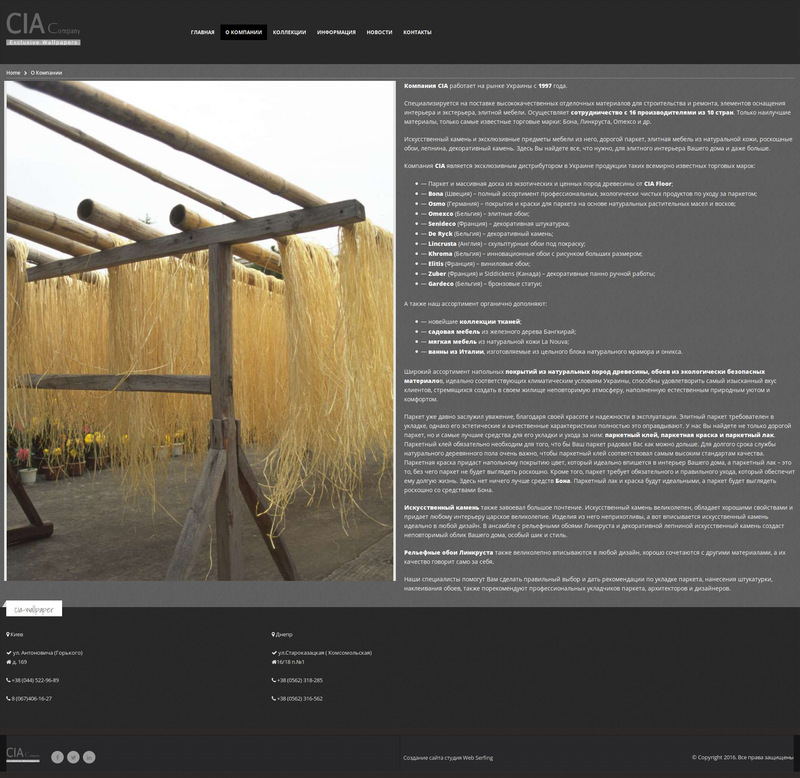800x778 pixels.
Task: Open the КОЛЛЕКЦИИ menu item
Action: [289, 32]
